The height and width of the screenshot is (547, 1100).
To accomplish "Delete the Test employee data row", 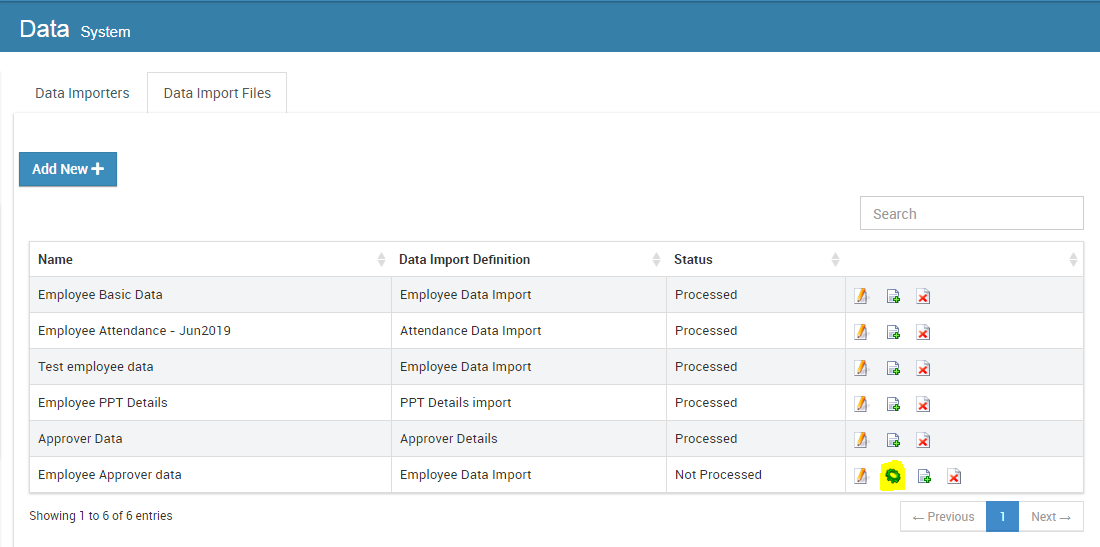I will [923, 368].
